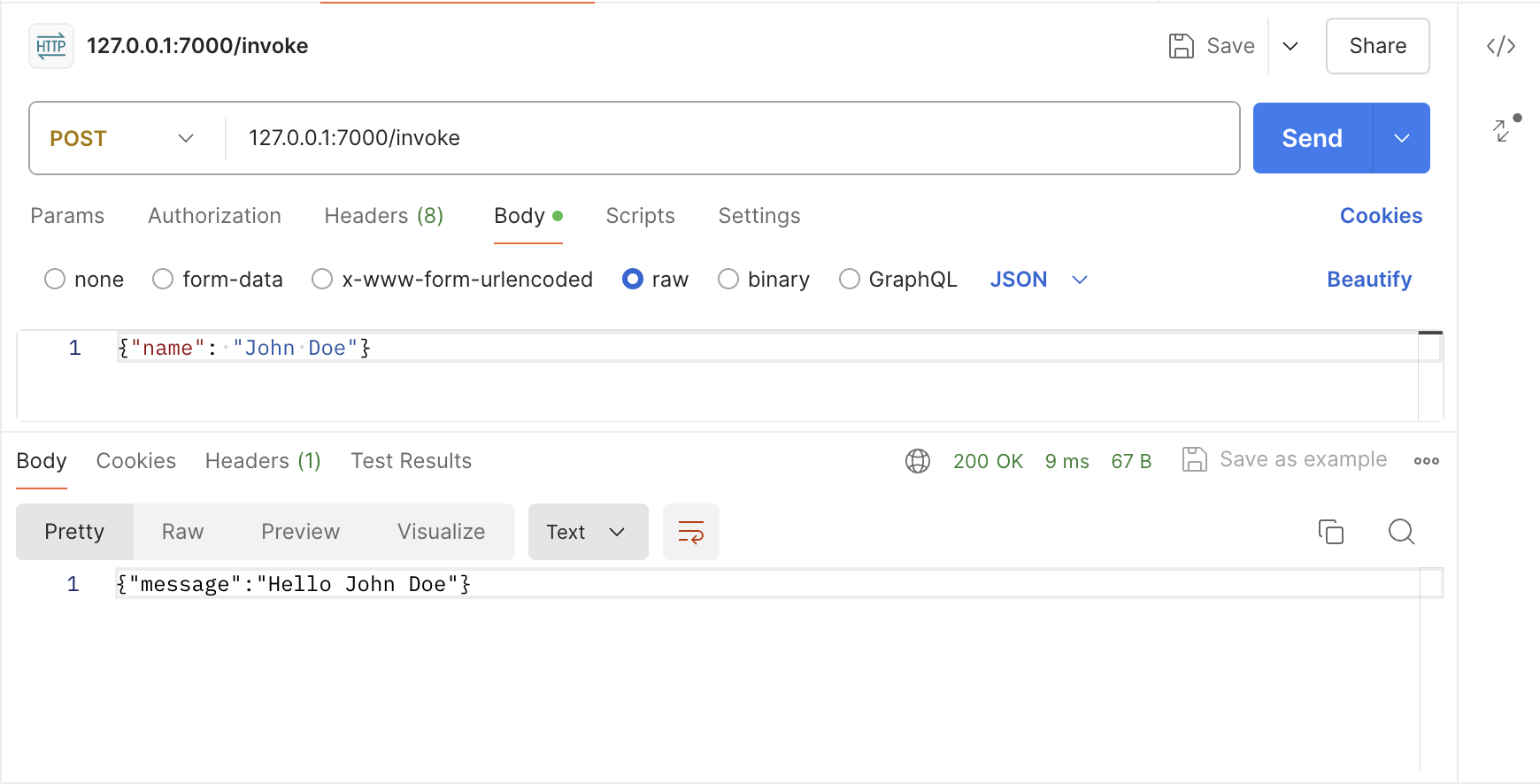
Task: Select the GraphQL body option
Action: 850,280
